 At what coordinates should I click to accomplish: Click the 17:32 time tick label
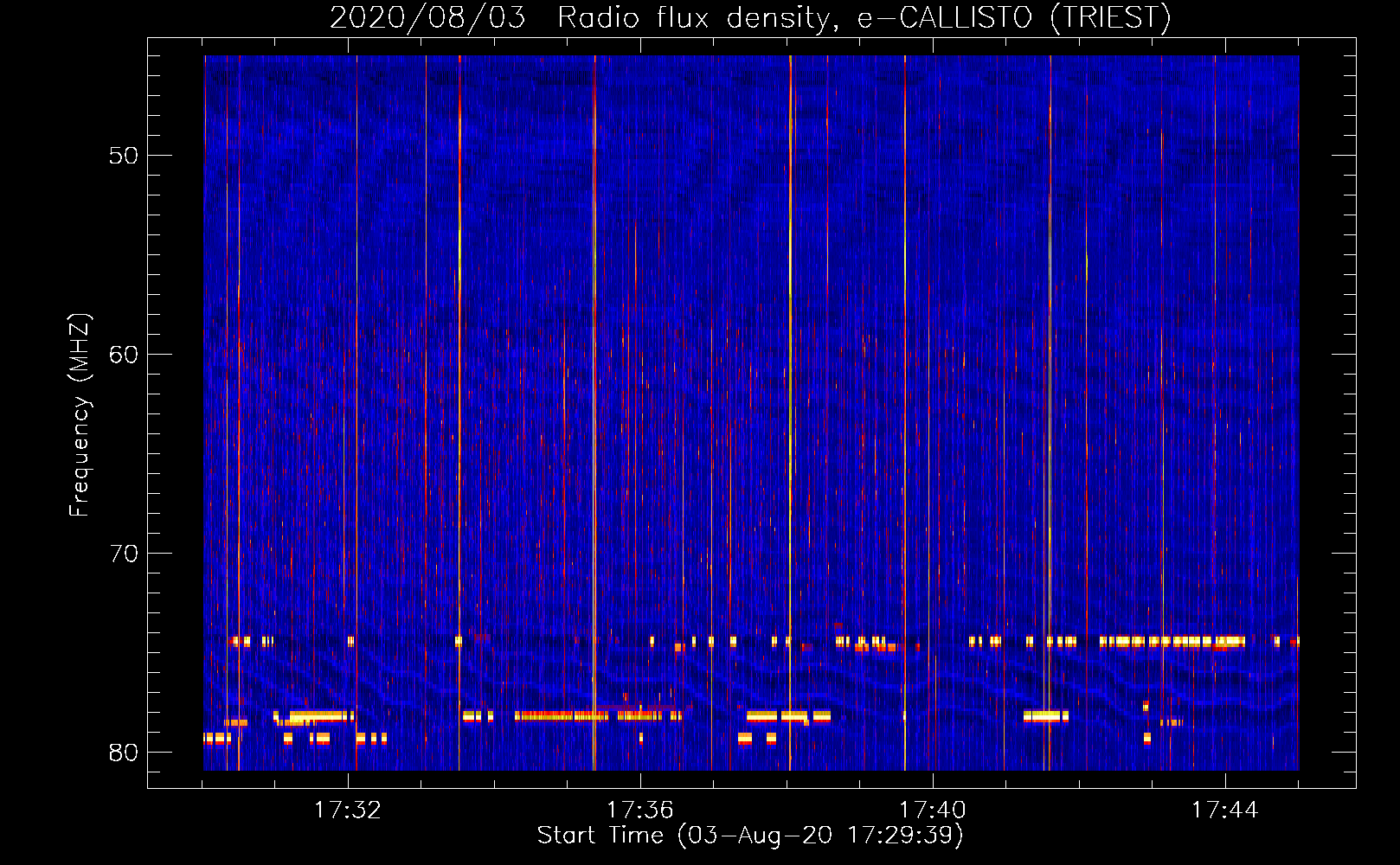click(x=347, y=811)
